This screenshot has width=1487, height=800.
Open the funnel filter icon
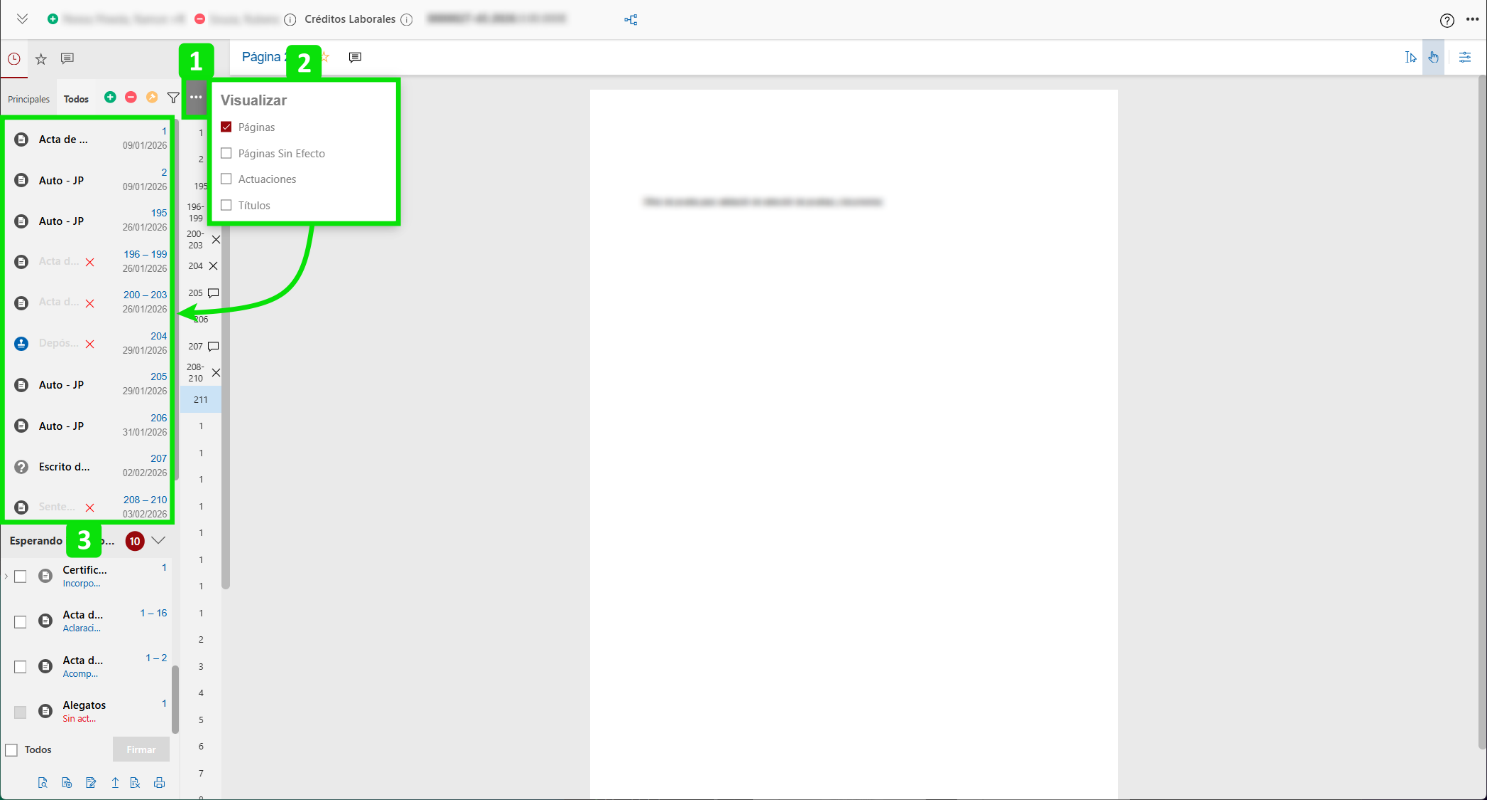[x=173, y=98]
